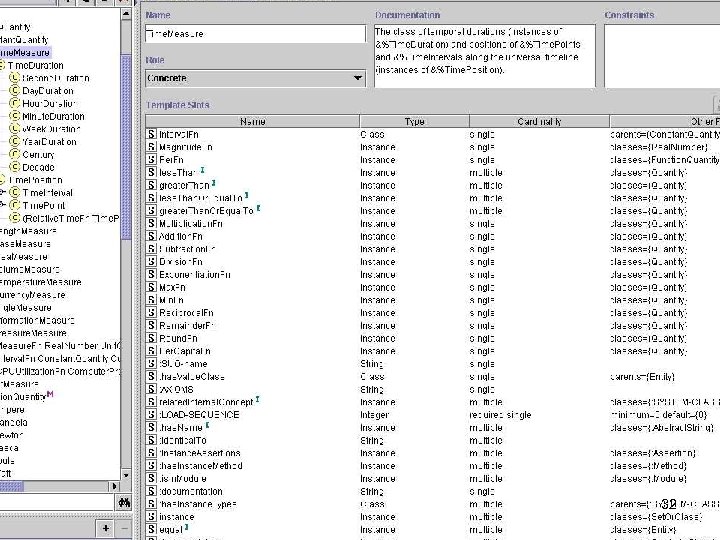The width and height of the screenshot is (720, 540).
Task: Select the :isInModule slot row
Action: point(433,478)
